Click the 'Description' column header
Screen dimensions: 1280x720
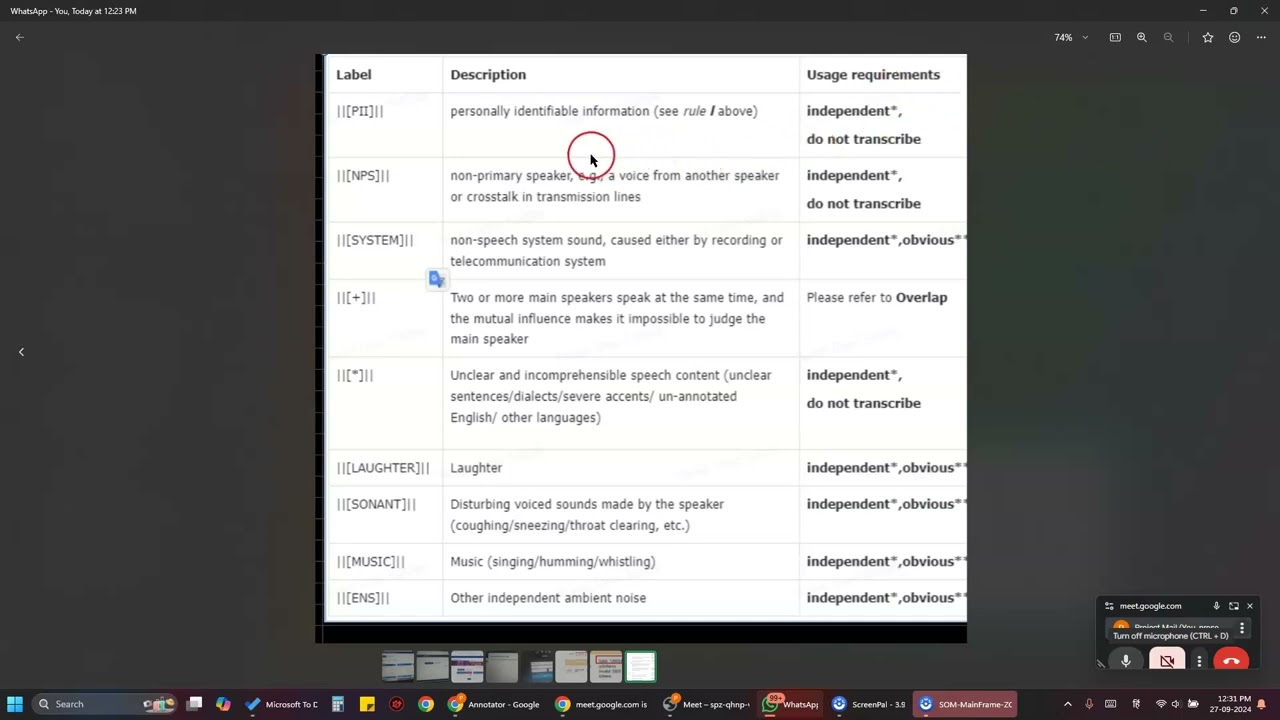[x=488, y=75]
